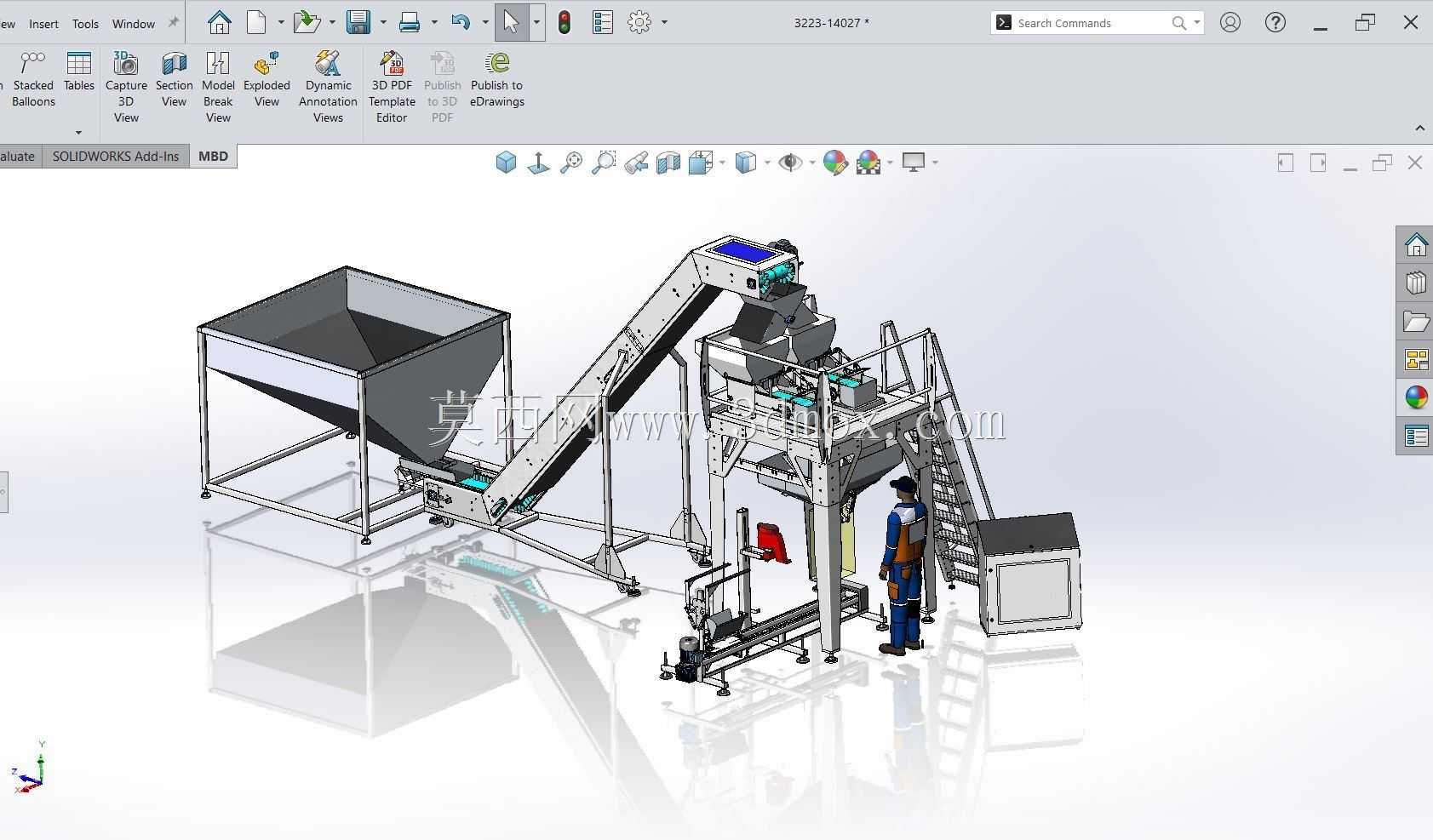Launch the 3D PDF Template Editor

tap(392, 87)
